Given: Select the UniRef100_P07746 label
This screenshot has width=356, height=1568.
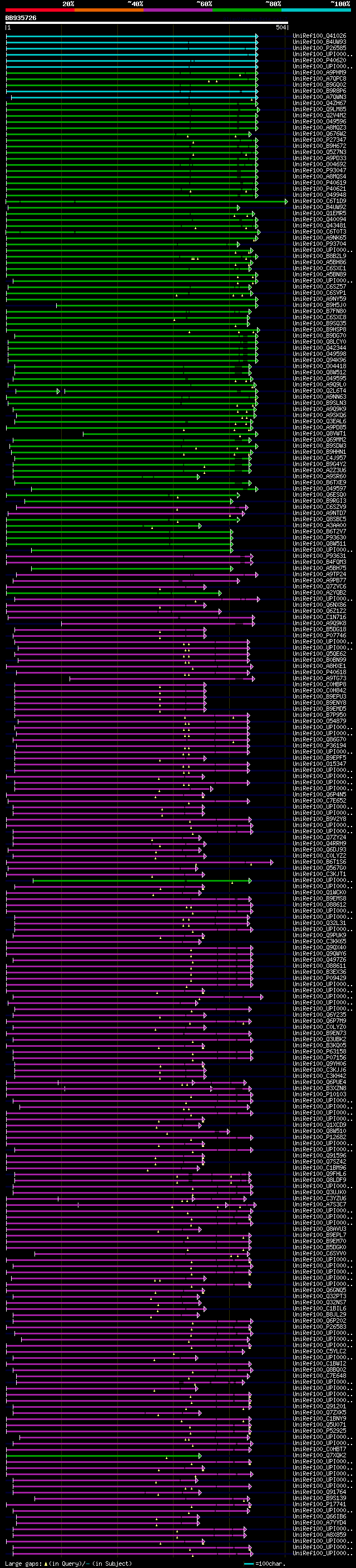Looking at the screenshot, I should pyautogui.click(x=319, y=635).
